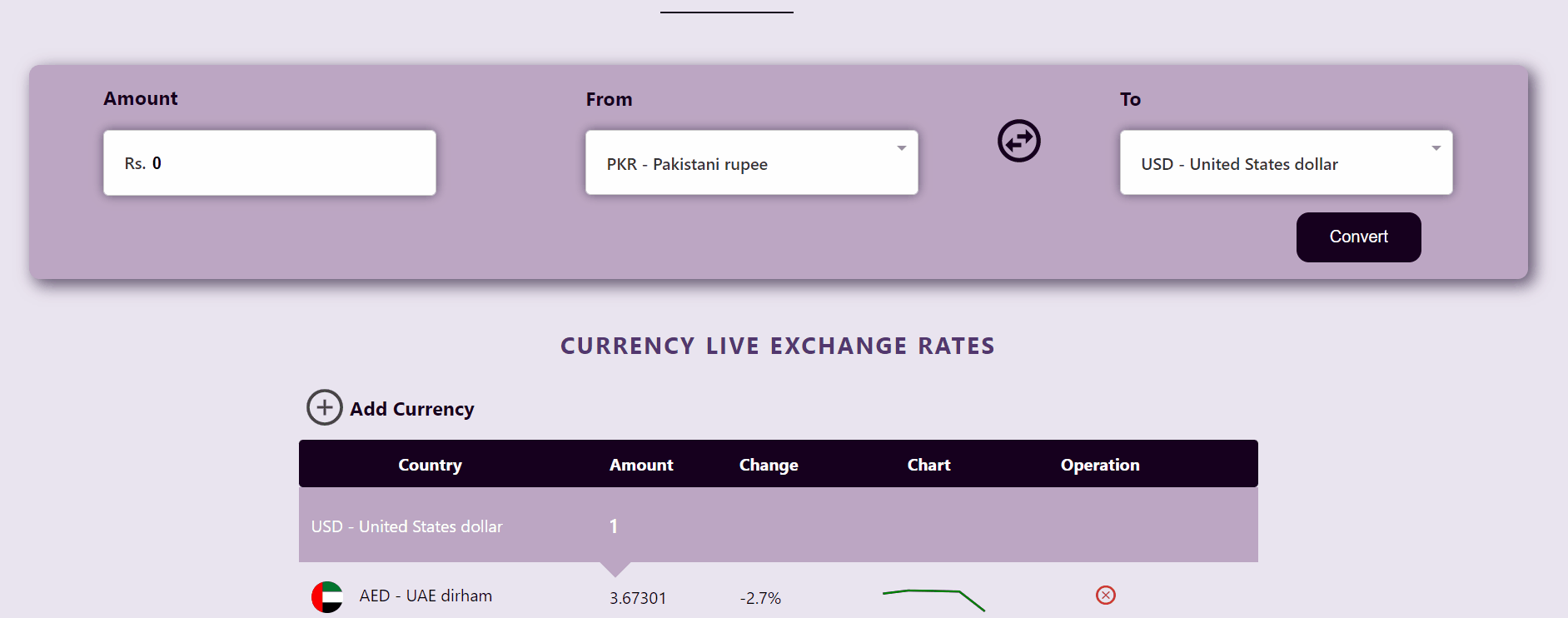Select the Chart column header

(x=928, y=465)
